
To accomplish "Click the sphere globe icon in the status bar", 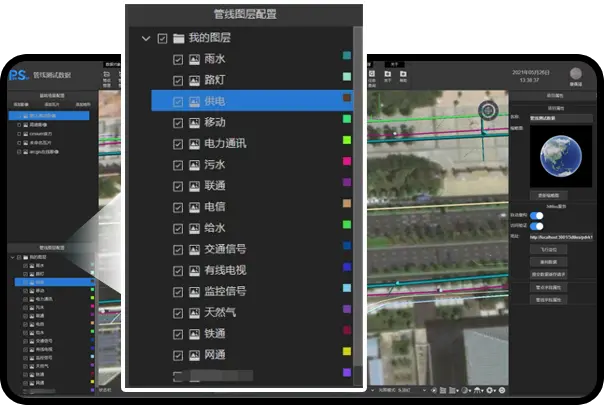I will tap(465, 390).
